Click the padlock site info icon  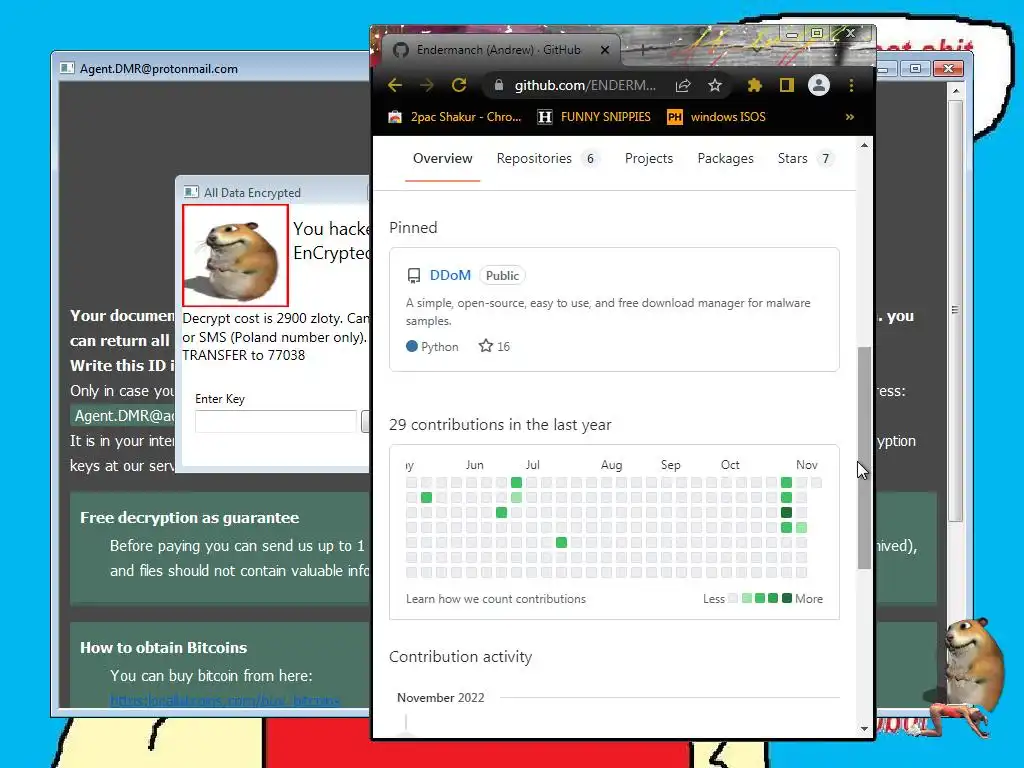[499, 86]
